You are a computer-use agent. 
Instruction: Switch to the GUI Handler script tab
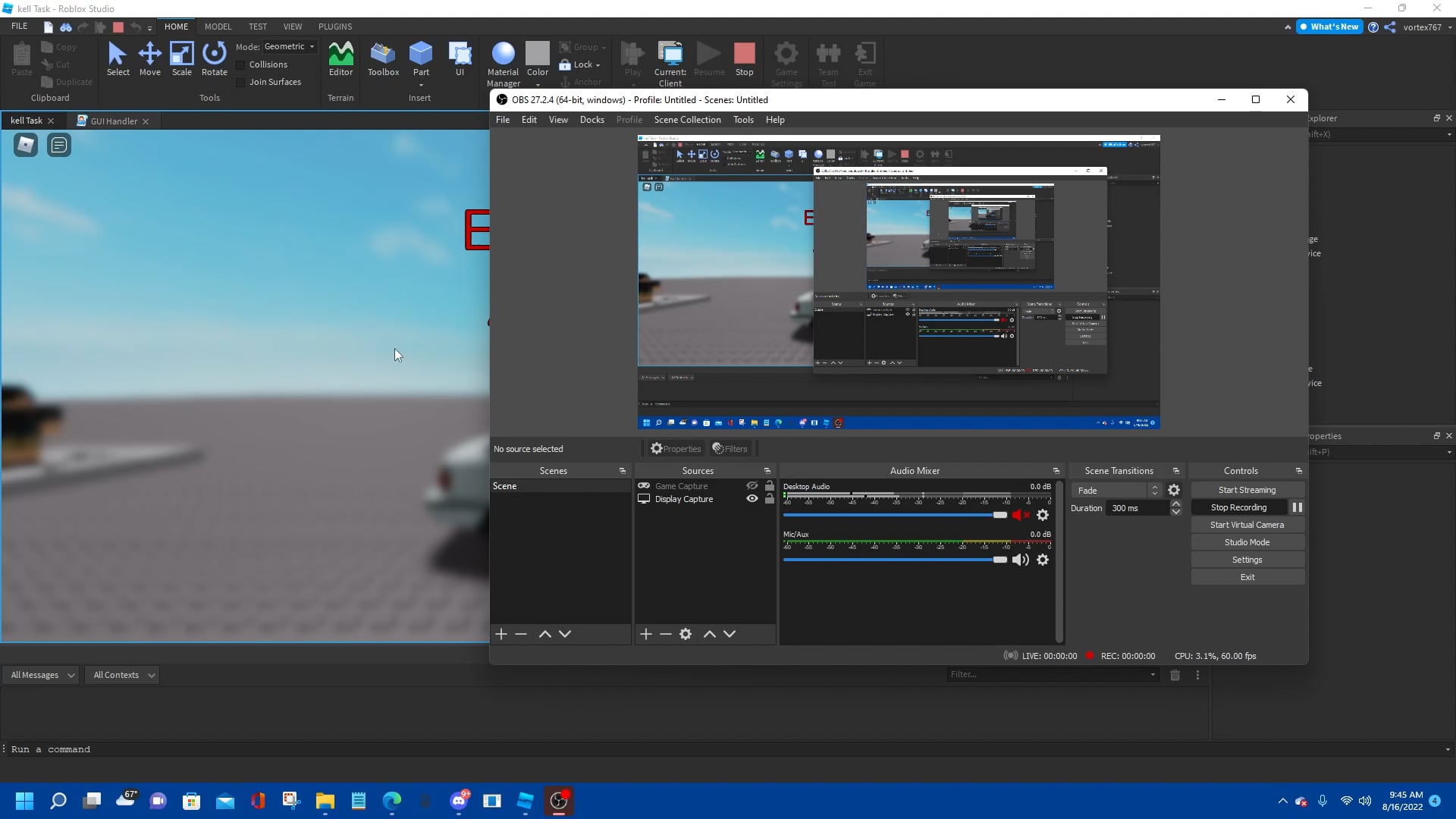coord(114,121)
